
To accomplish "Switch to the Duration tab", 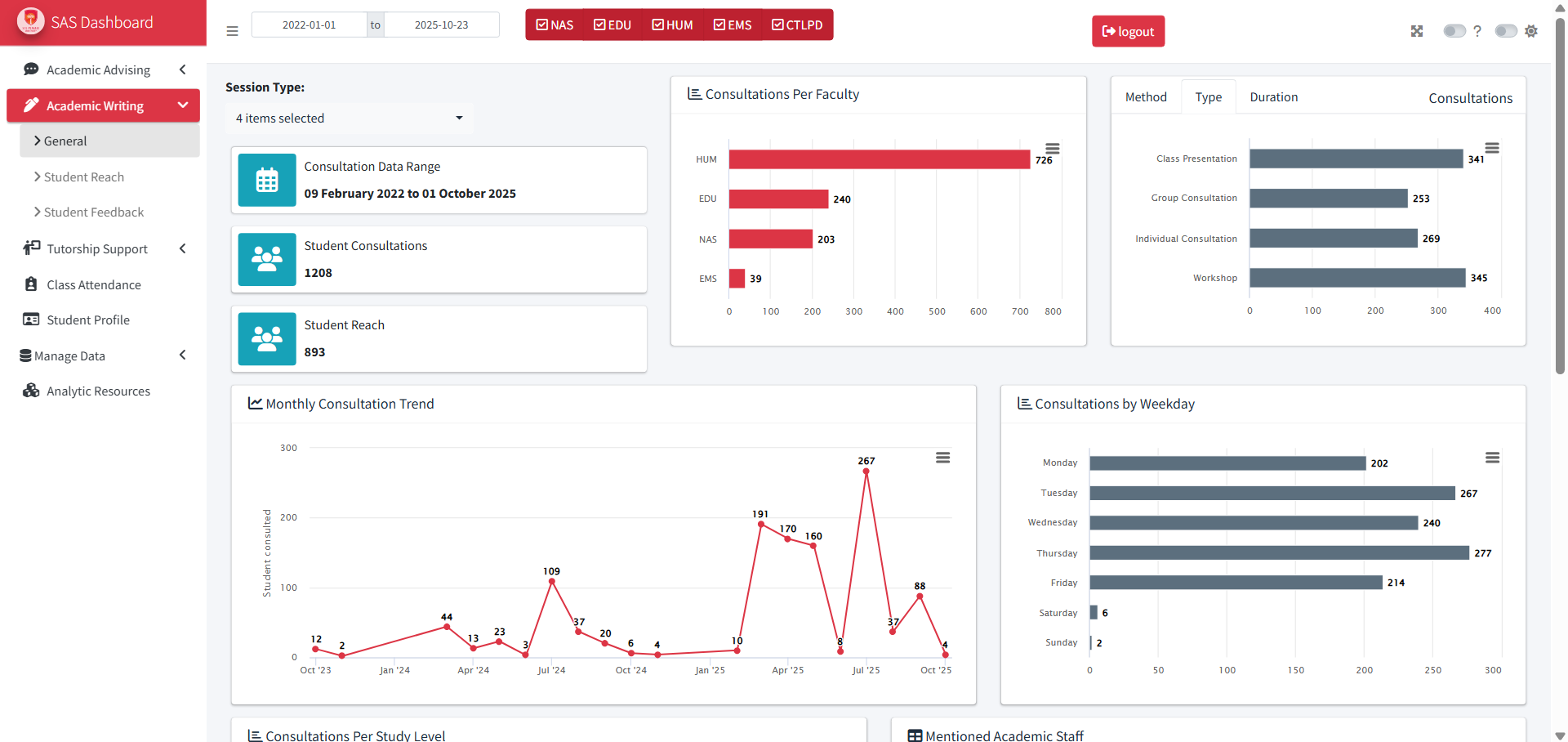I will pyautogui.click(x=1273, y=96).
